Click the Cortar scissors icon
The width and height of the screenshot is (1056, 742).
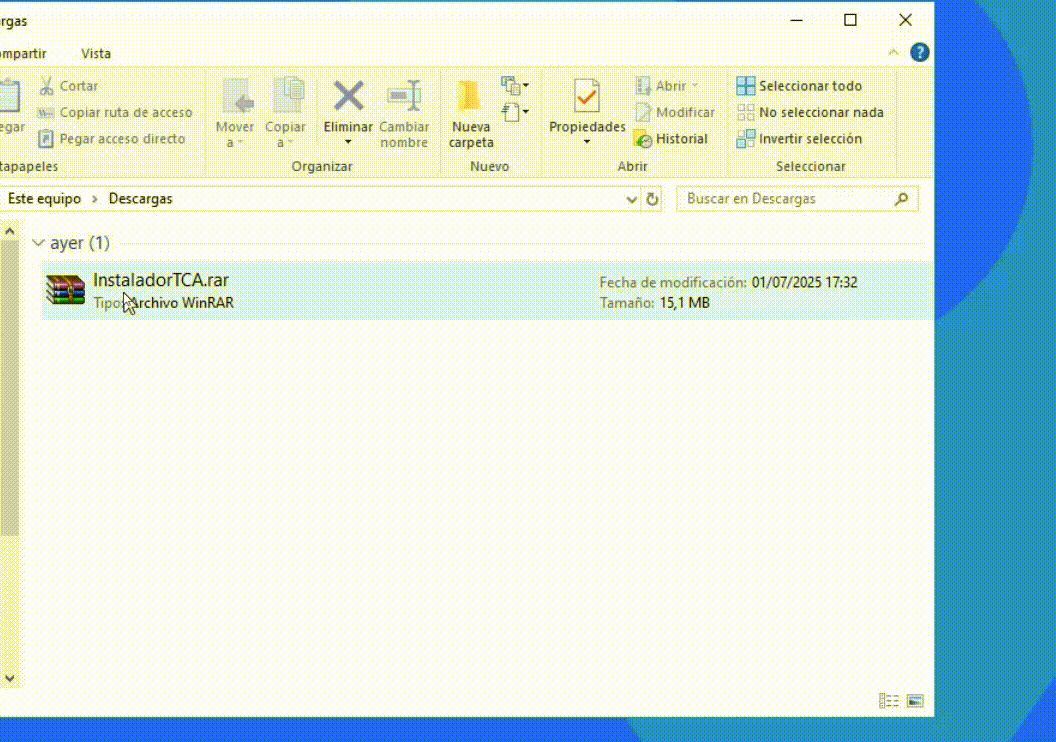[46, 86]
